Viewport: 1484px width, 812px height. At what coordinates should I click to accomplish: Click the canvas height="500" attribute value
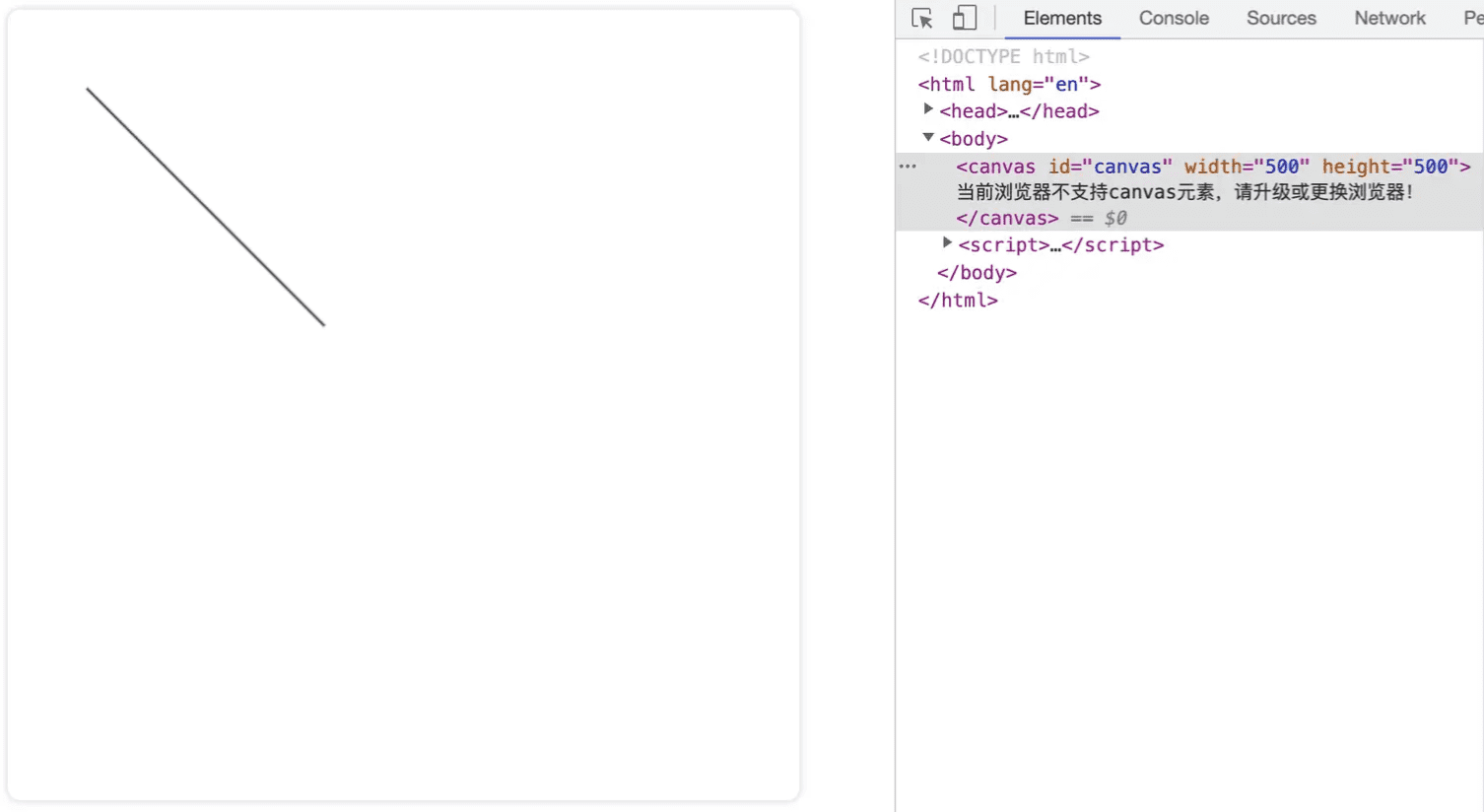click(1431, 167)
